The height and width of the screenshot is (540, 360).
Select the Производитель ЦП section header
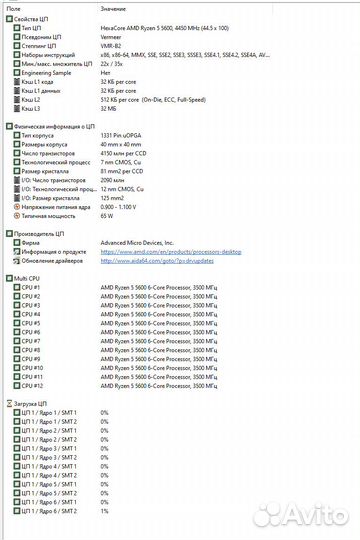[x=35, y=234]
